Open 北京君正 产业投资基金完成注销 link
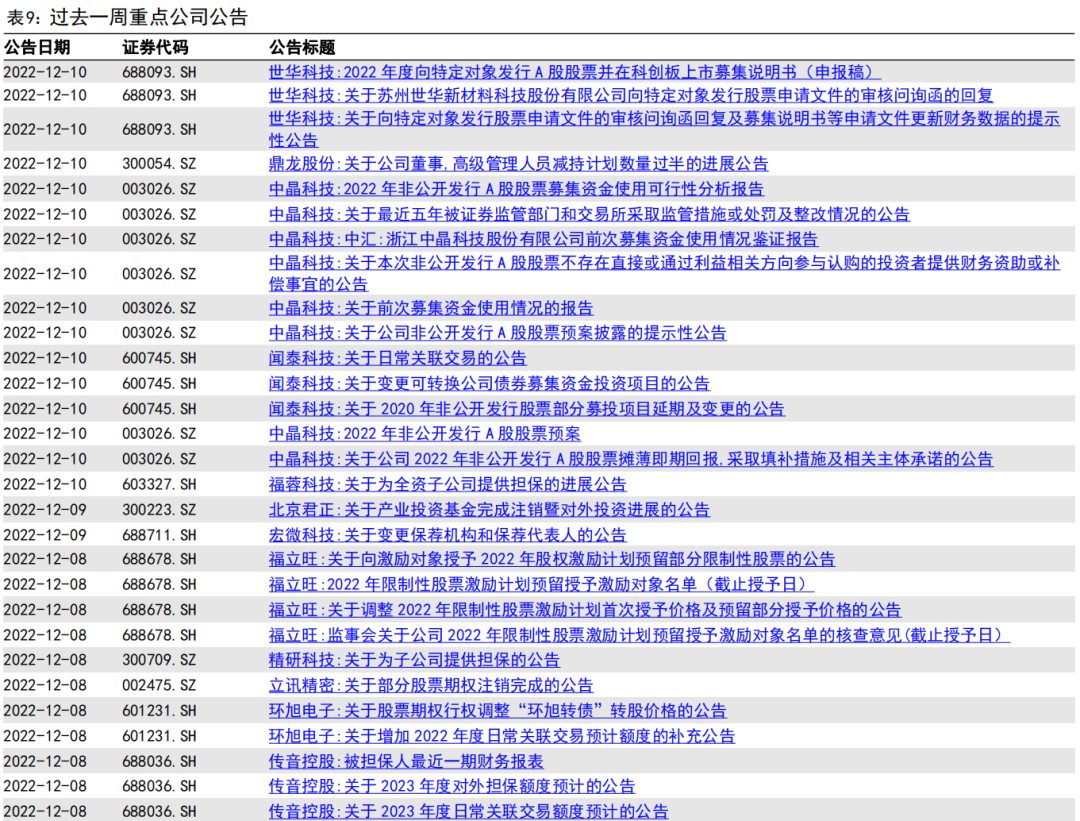The width and height of the screenshot is (1080, 821). pyautogui.click(x=489, y=510)
